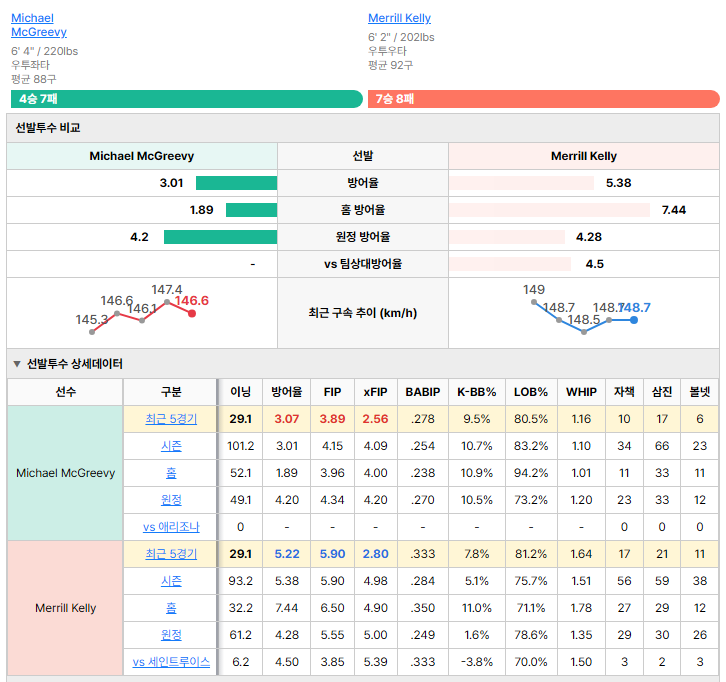The image size is (726, 682).
Task: Open the vs 세인트루이스 link
Action: coord(171,662)
